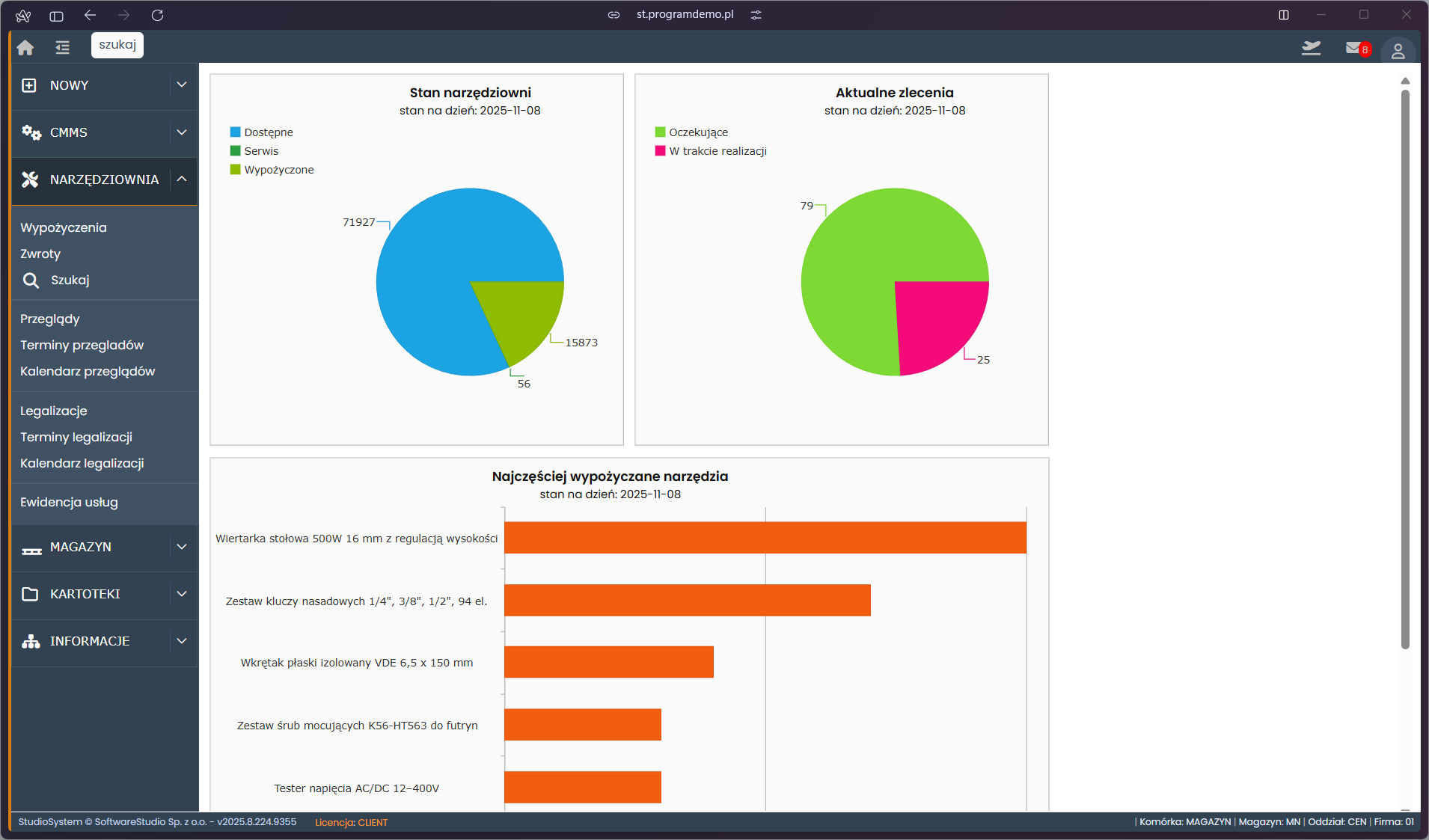This screenshot has width=1429, height=840.
Task: Toggle the browser sidebar panel icon
Action: [x=56, y=15]
